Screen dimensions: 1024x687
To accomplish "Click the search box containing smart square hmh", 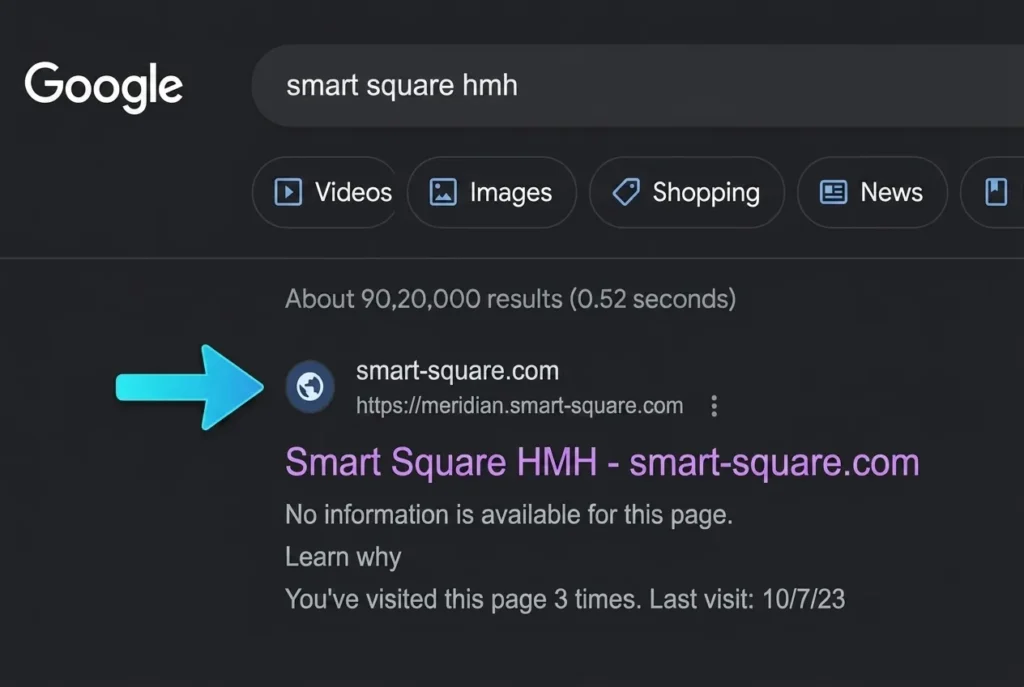I will point(637,86).
